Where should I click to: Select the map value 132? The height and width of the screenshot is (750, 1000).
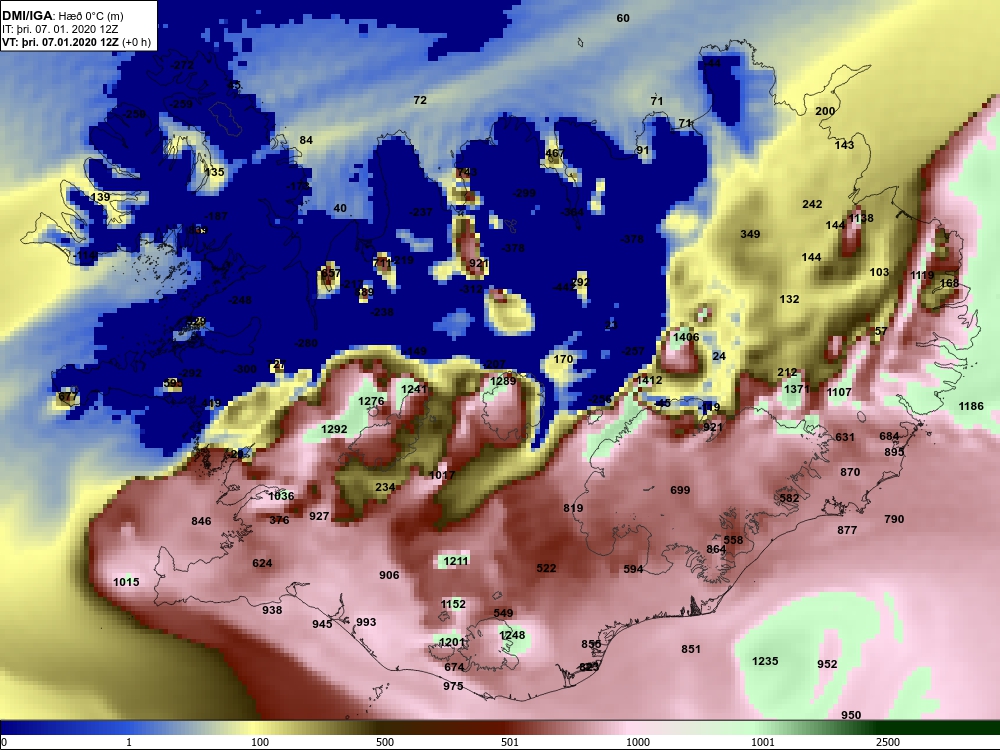coord(790,299)
